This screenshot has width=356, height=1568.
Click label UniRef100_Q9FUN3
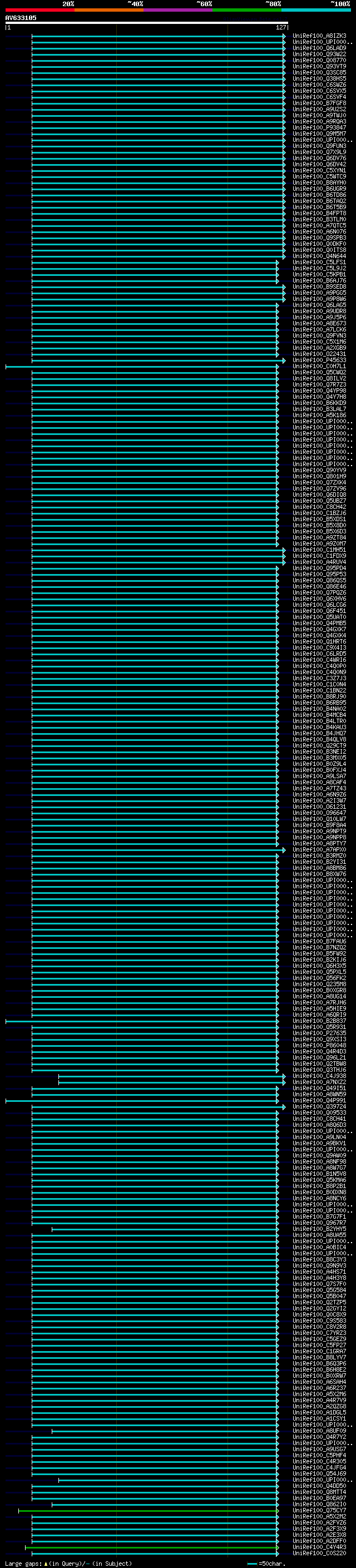[x=319, y=146]
